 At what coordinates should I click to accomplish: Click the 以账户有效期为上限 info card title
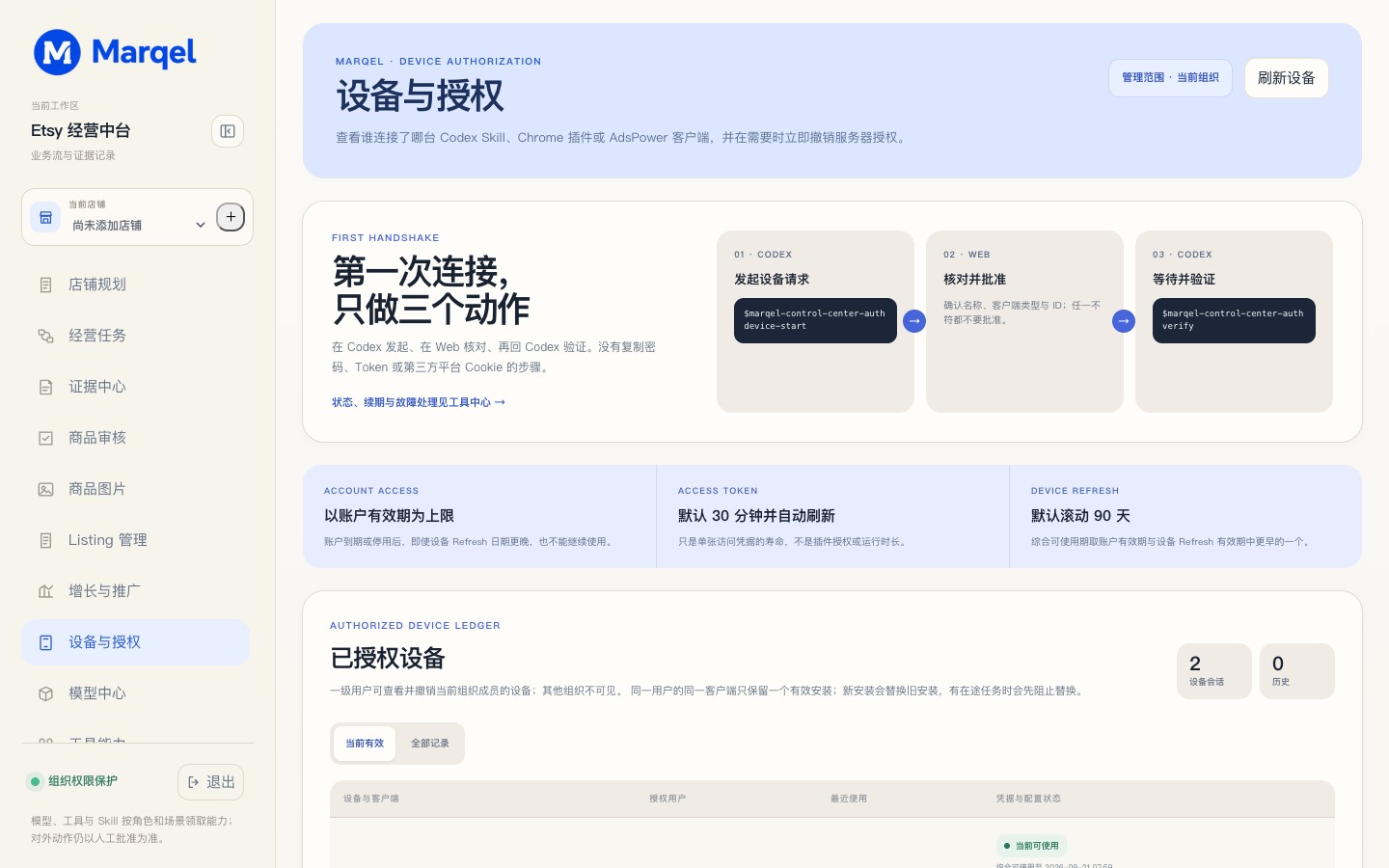[x=389, y=516]
